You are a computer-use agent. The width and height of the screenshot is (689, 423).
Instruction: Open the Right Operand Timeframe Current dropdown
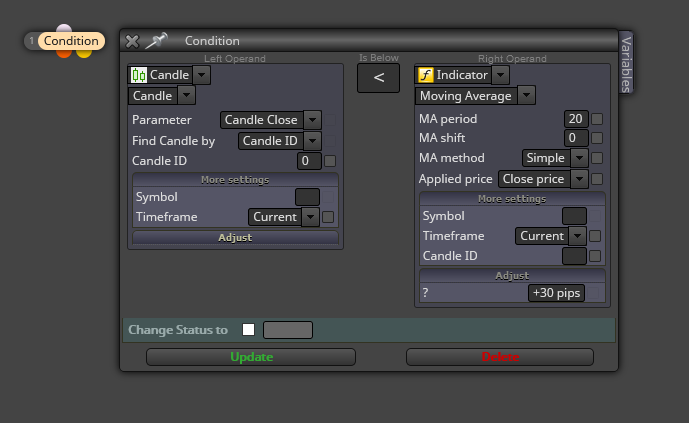(x=577, y=236)
